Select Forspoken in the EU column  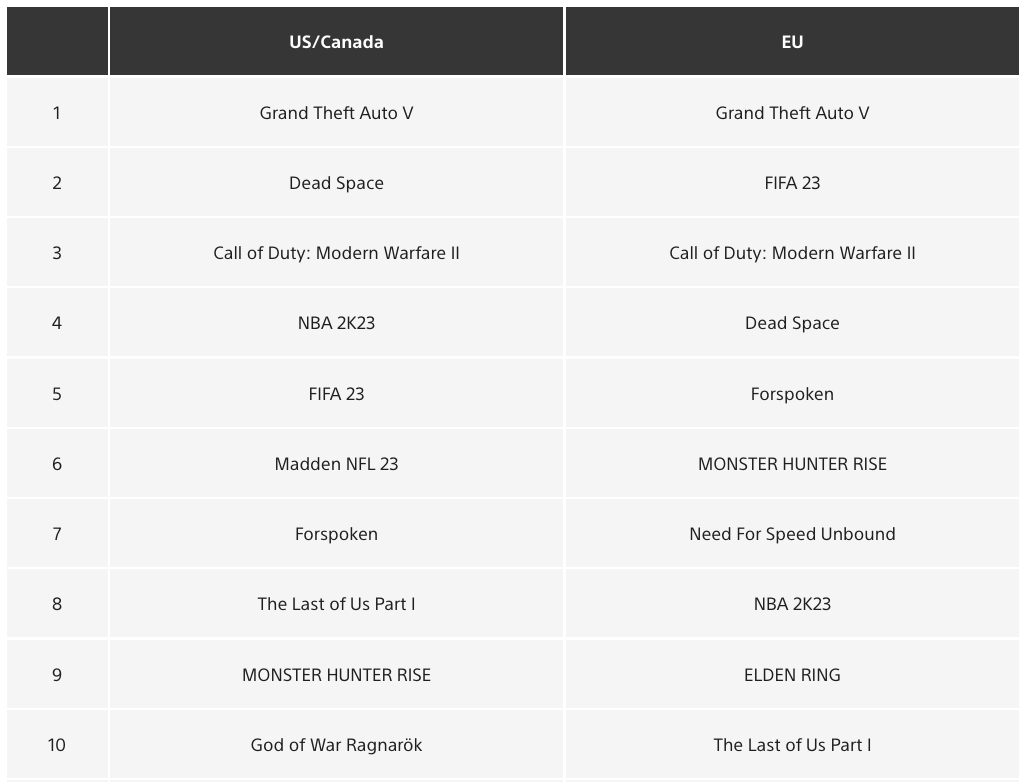tap(792, 394)
